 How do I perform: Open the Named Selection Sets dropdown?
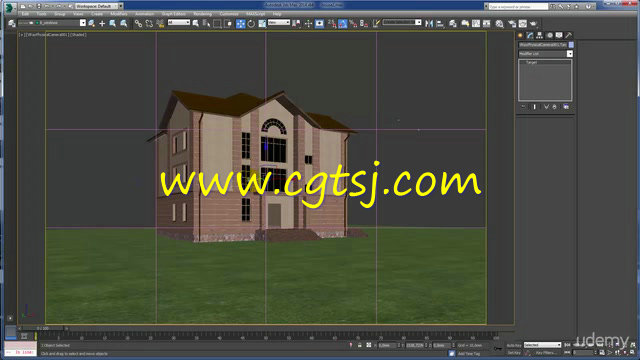(x=402, y=22)
